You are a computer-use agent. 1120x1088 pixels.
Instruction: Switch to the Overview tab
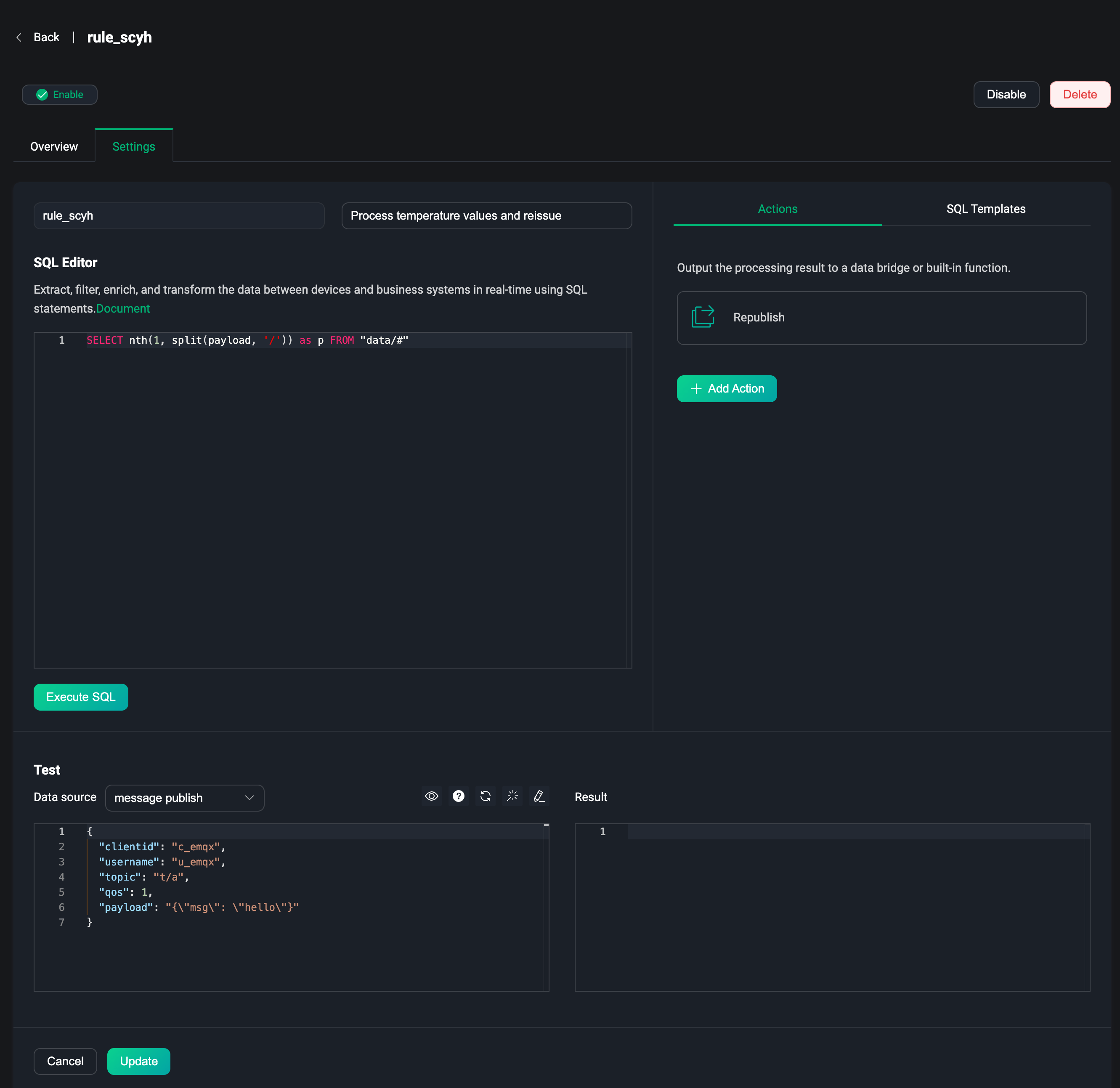pyautogui.click(x=54, y=147)
